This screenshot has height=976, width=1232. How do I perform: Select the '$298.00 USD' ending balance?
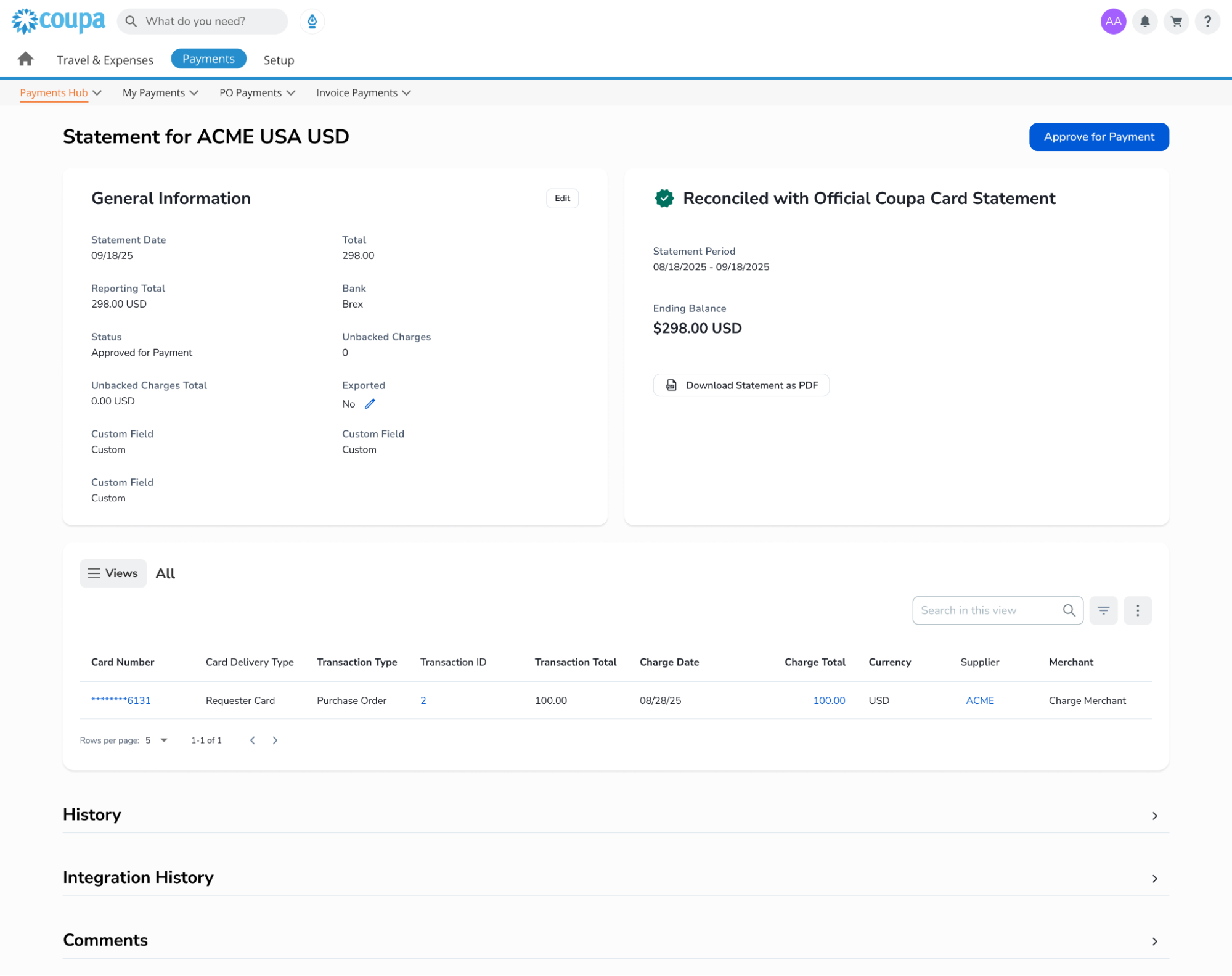pos(697,328)
